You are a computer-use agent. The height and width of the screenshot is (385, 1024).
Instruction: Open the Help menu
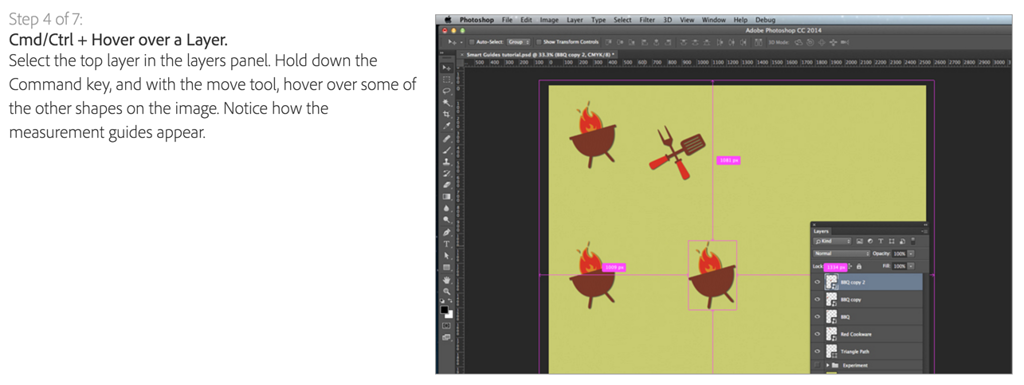tap(740, 20)
